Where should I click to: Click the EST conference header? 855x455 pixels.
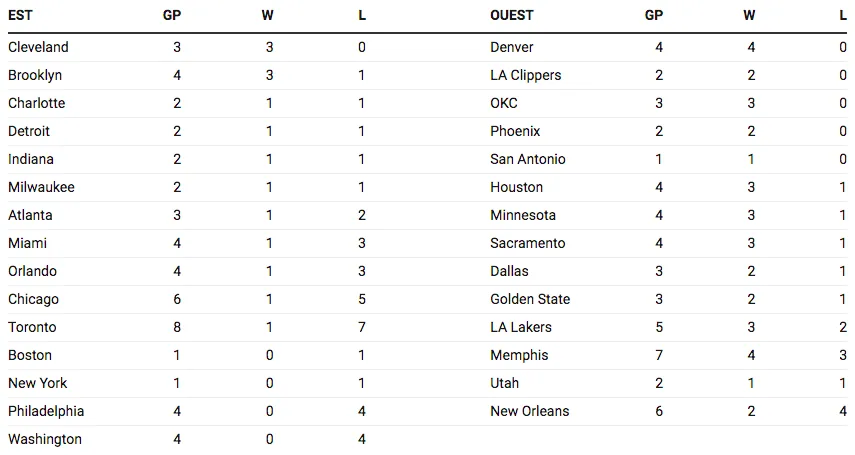tap(20, 15)
